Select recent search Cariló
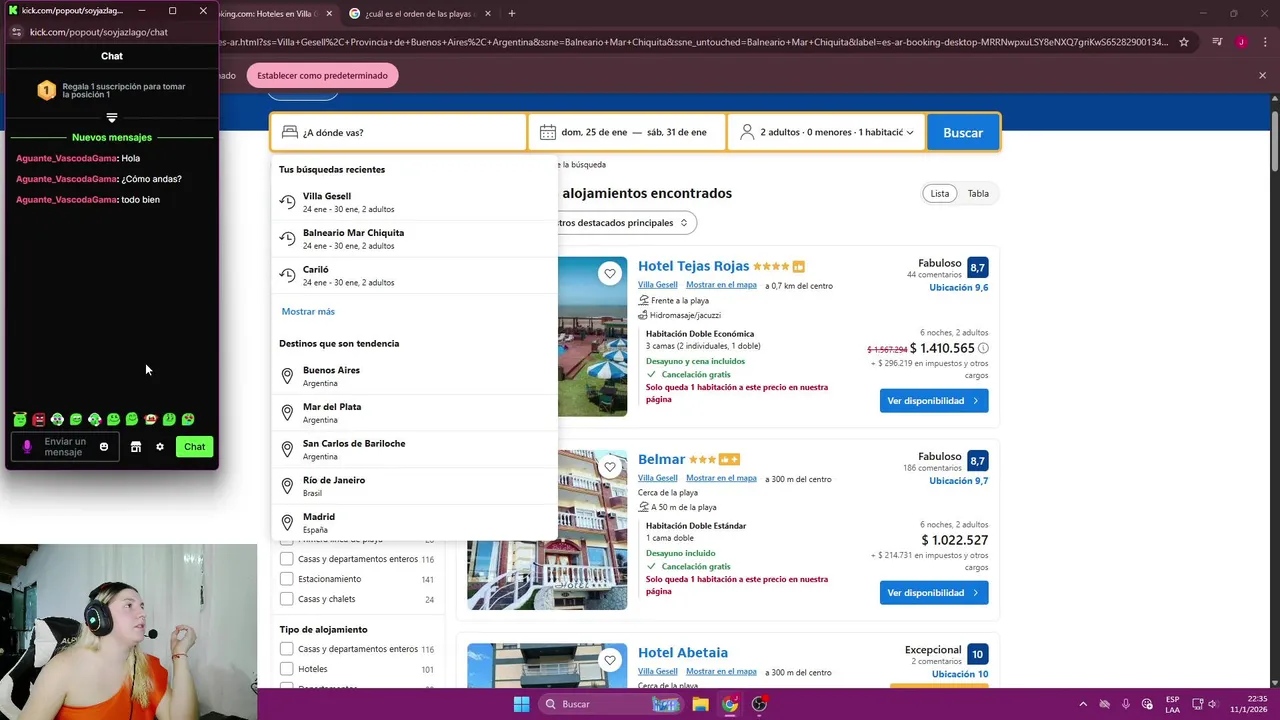Image resolution: width=1280 pixels, height=720 pixels. point(414,275)
